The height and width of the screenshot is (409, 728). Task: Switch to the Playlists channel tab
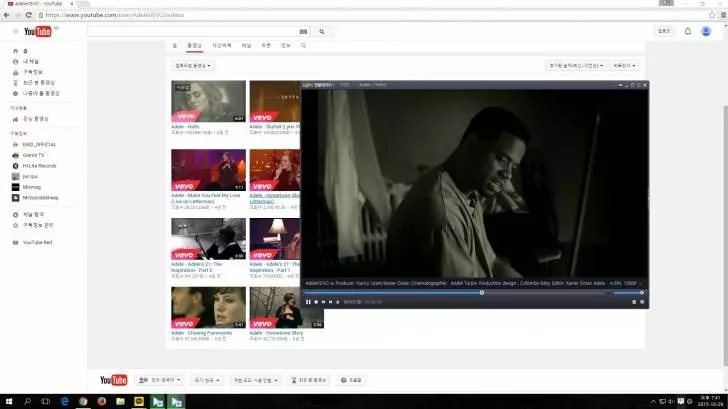tap(221, 45)
